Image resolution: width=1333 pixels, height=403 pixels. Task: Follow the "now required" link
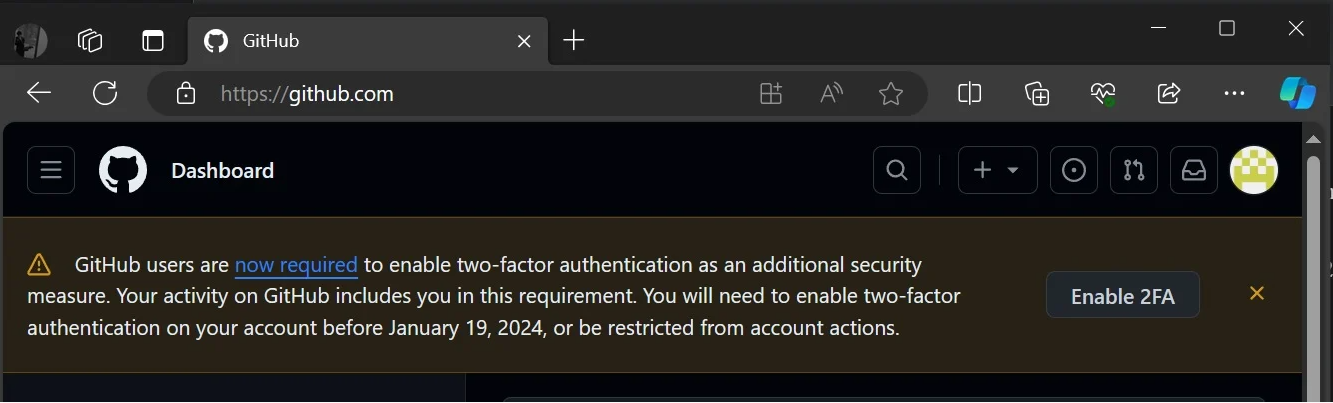click(296, 265)
